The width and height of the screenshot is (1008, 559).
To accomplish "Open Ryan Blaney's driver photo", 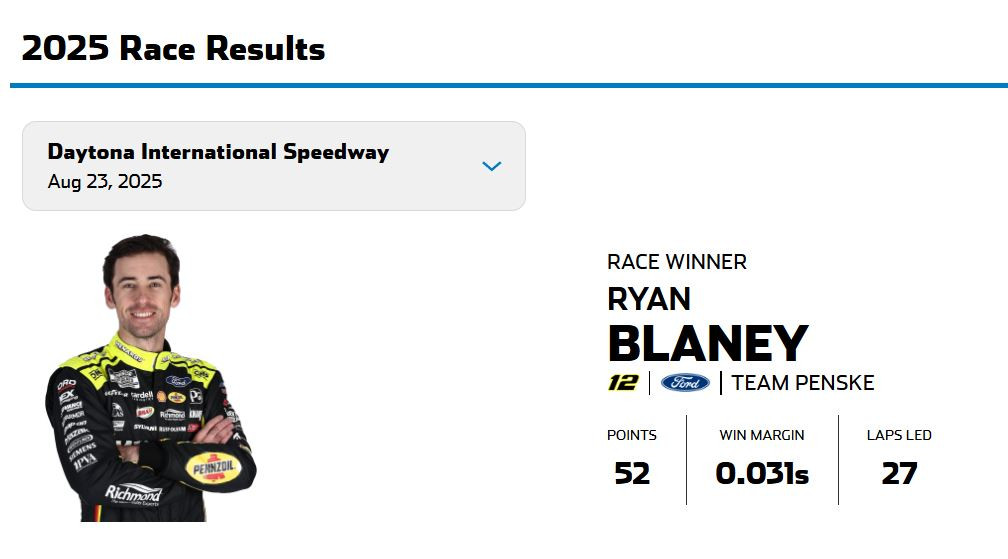I will point(151,378).
